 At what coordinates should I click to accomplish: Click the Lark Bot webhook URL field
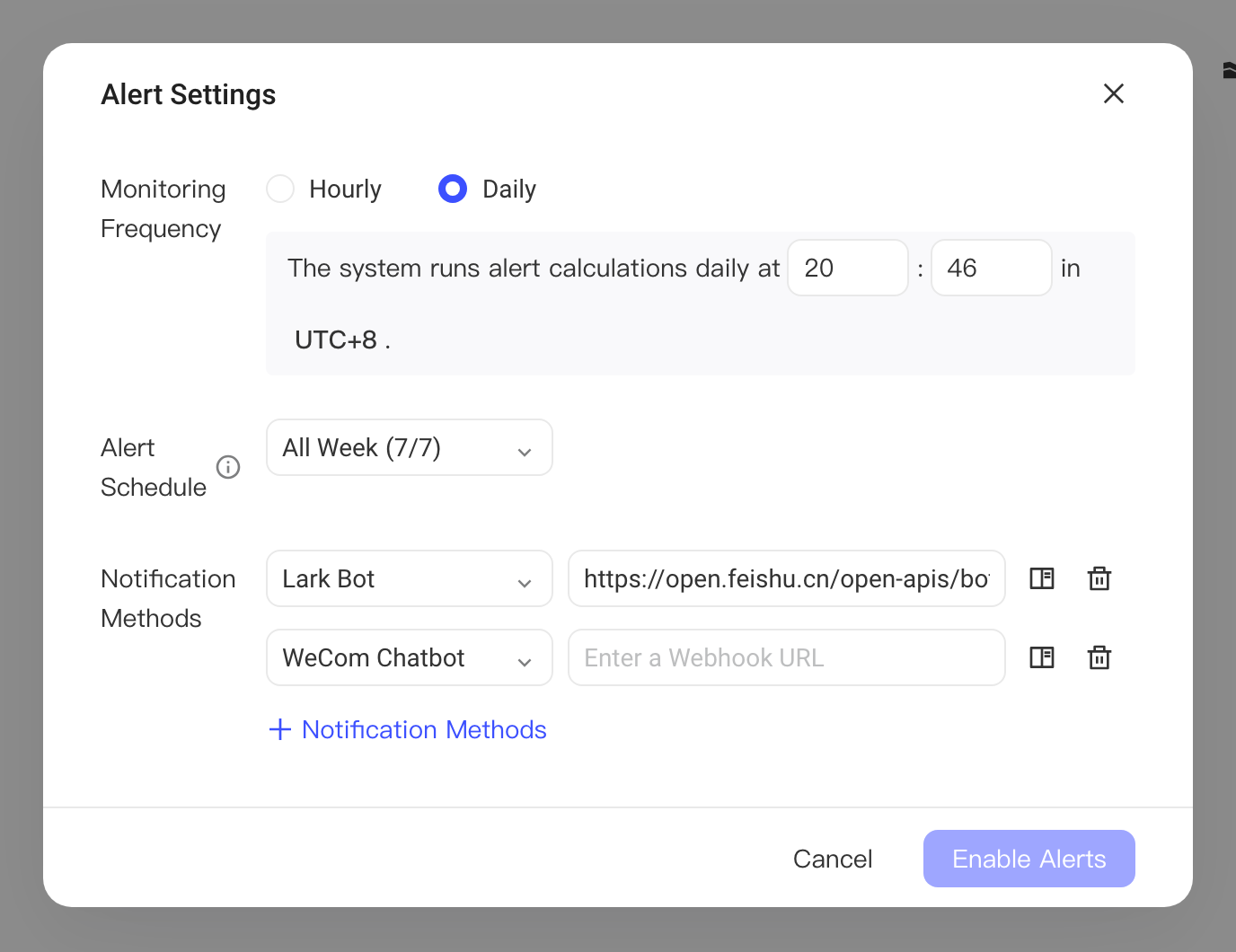[787, 578]
